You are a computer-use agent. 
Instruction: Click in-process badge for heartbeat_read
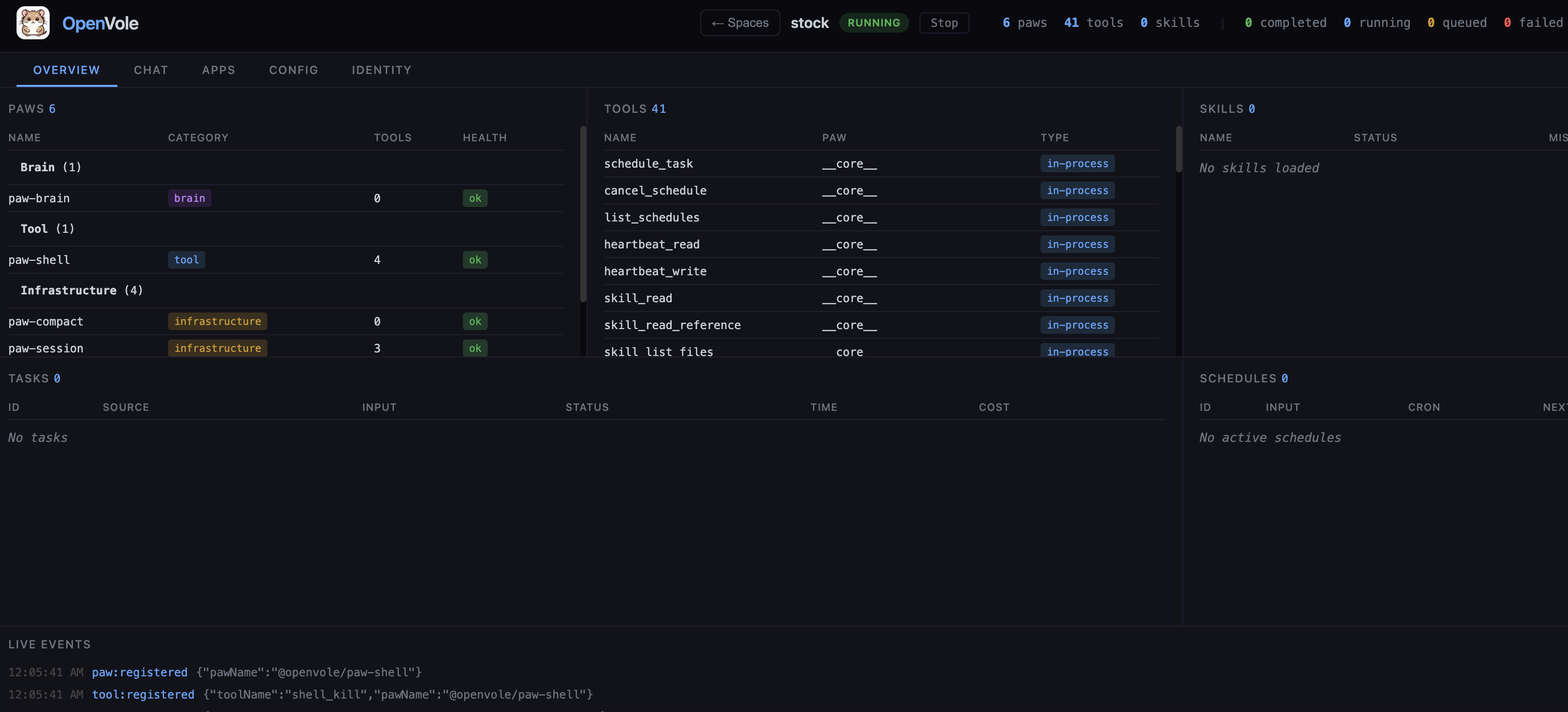(x=1077, y=244)
